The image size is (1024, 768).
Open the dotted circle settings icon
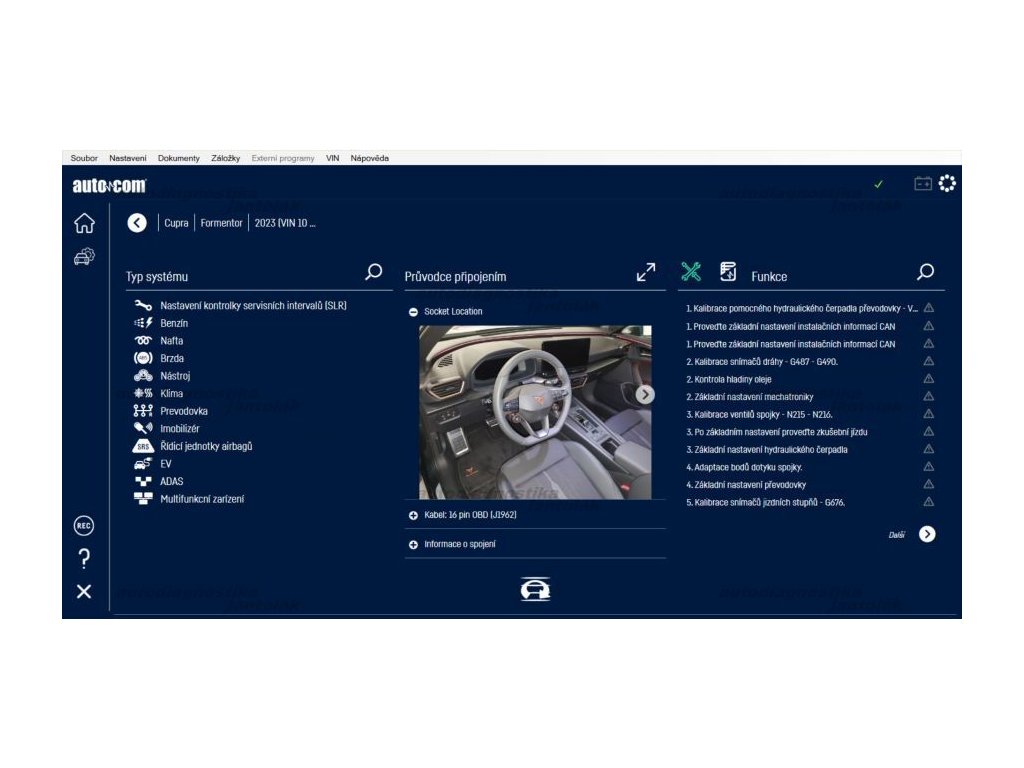(947, 184)
